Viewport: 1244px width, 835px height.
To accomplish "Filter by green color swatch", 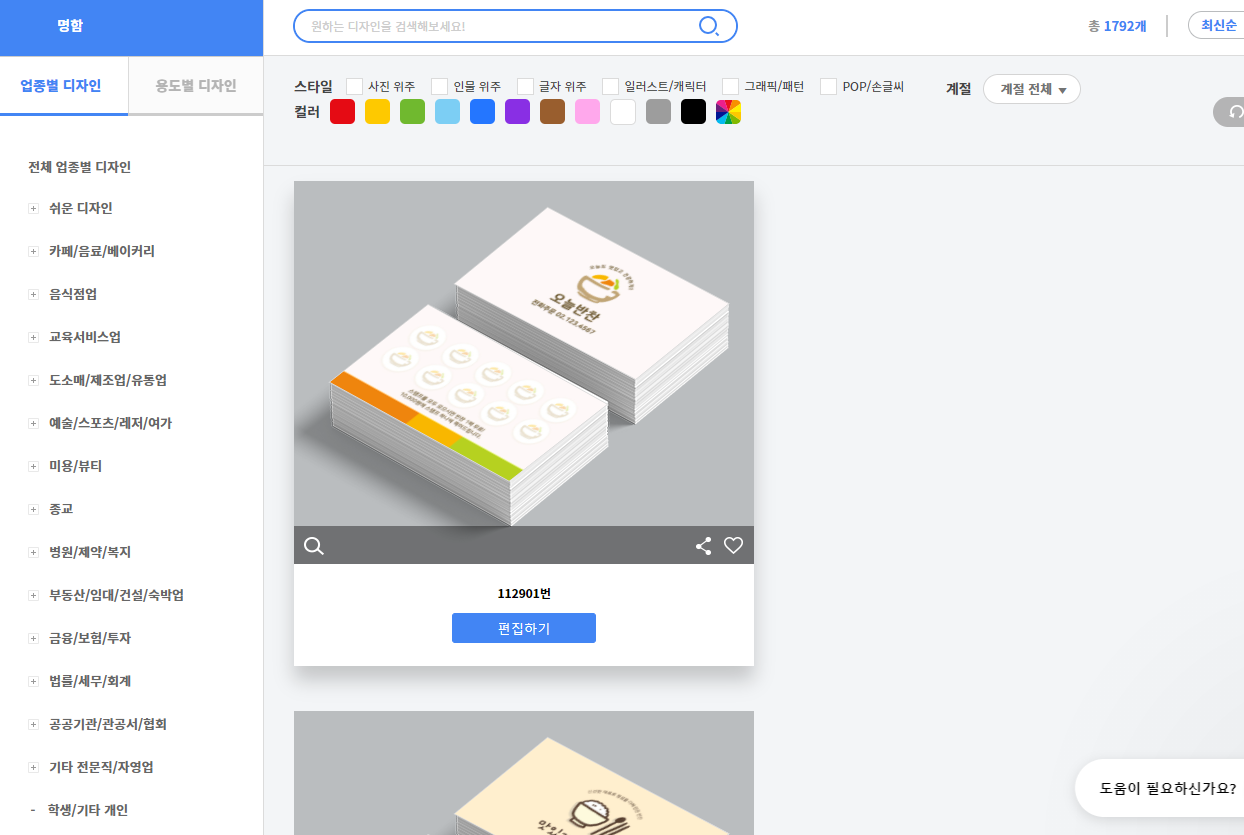I will tap(413, 112).
